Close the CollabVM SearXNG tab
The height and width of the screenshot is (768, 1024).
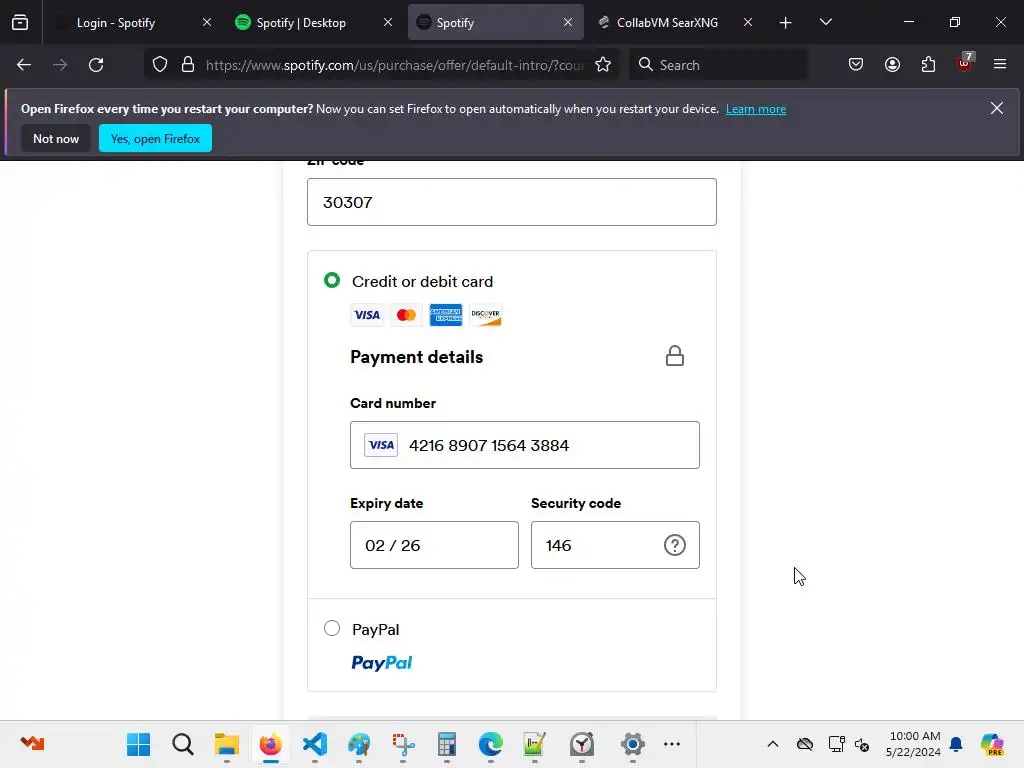pyautogui.click(x=748, y=22)
